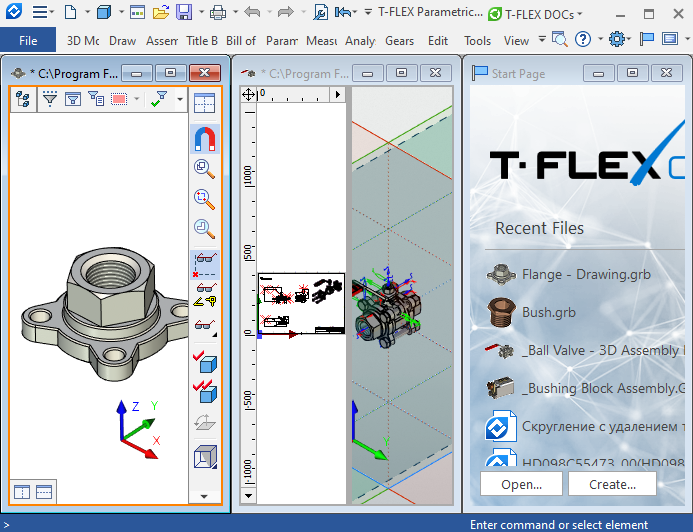Click the previous command arrow icon
Viewport: 693px width, 532px height.
[343, 12]
